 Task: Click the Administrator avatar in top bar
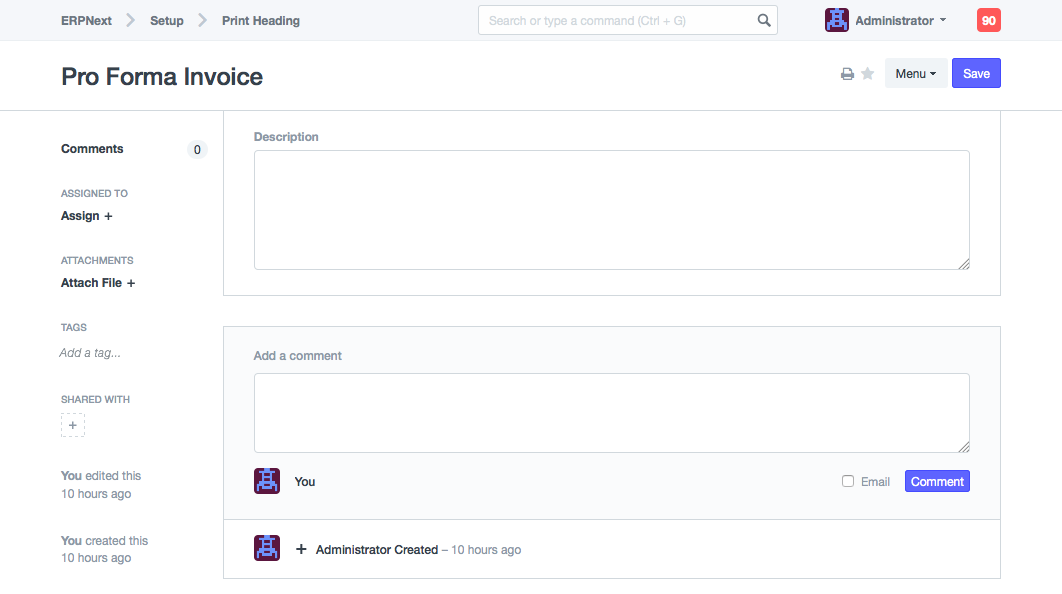pyautogui.click(x=837, y=20)
